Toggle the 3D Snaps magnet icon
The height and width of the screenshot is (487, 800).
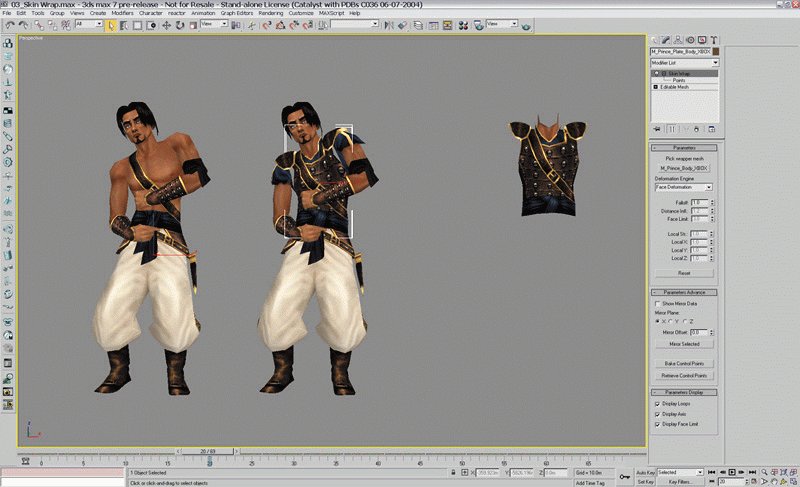[267, 25]
